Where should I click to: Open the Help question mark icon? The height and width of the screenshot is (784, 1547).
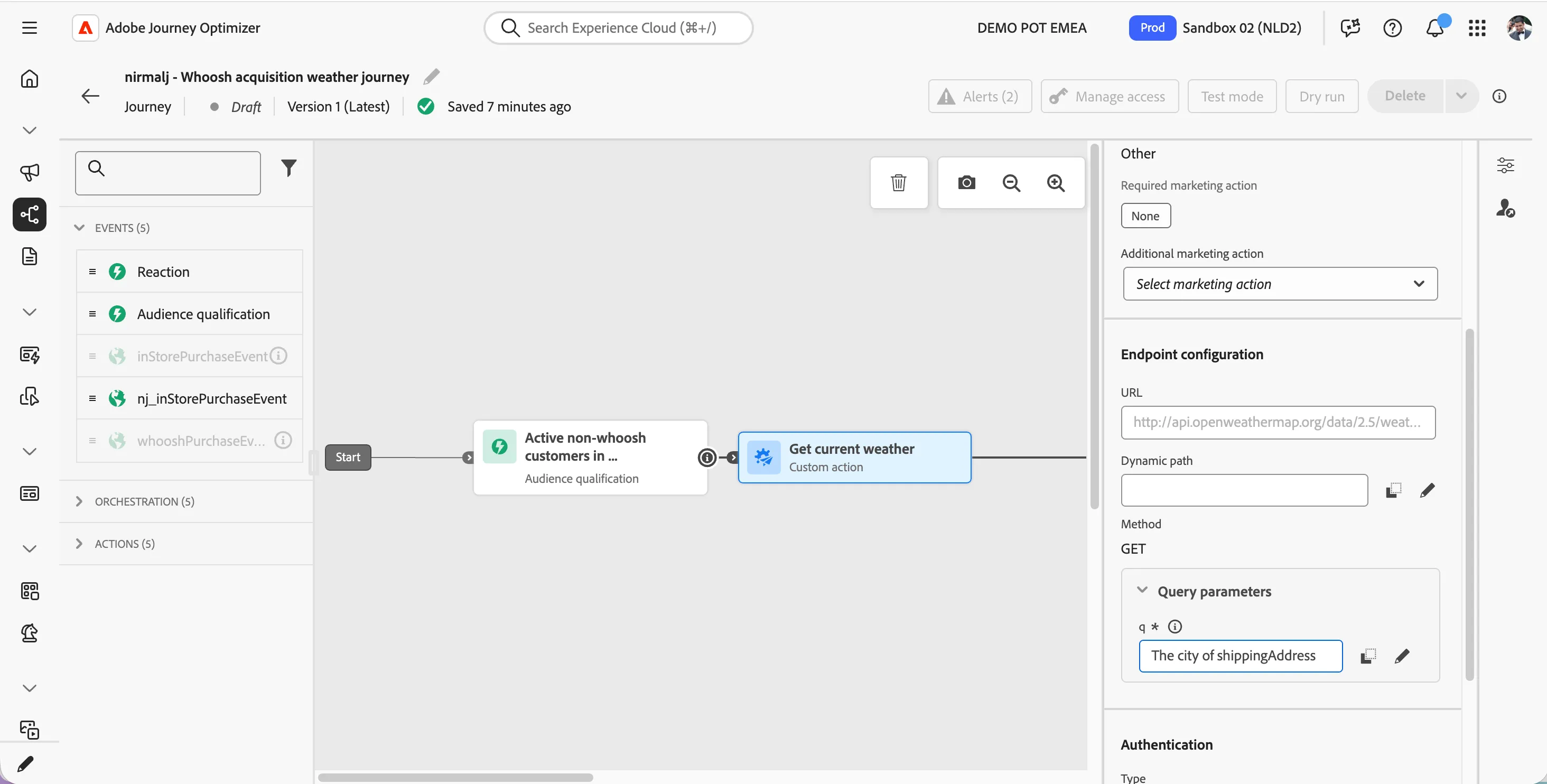(1392, 27)
